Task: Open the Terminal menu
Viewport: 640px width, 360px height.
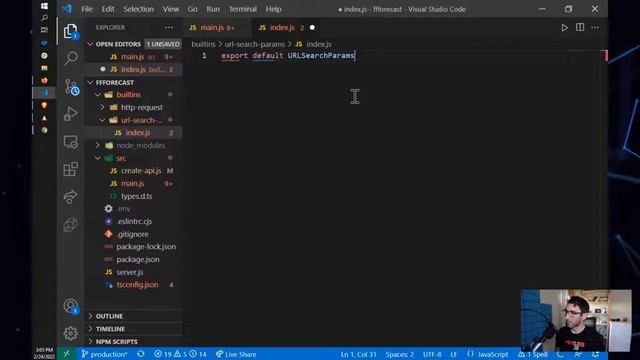Action: [242, 9]
